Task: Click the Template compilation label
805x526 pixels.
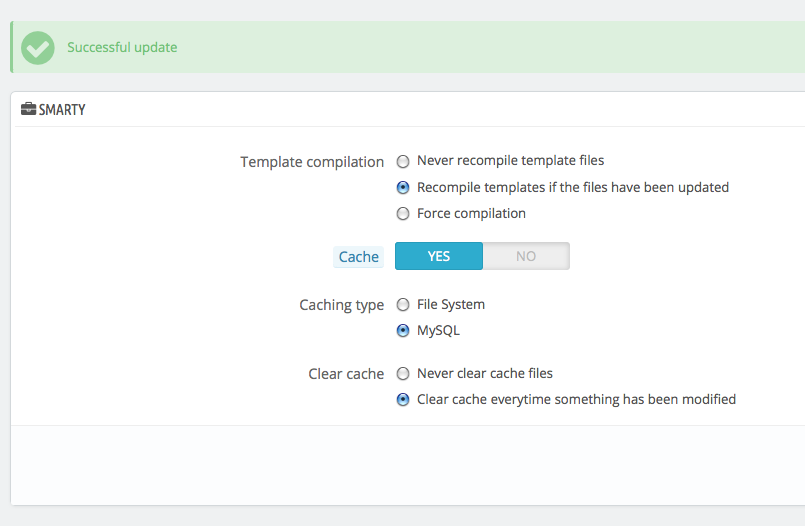Action: click(312, 162)
